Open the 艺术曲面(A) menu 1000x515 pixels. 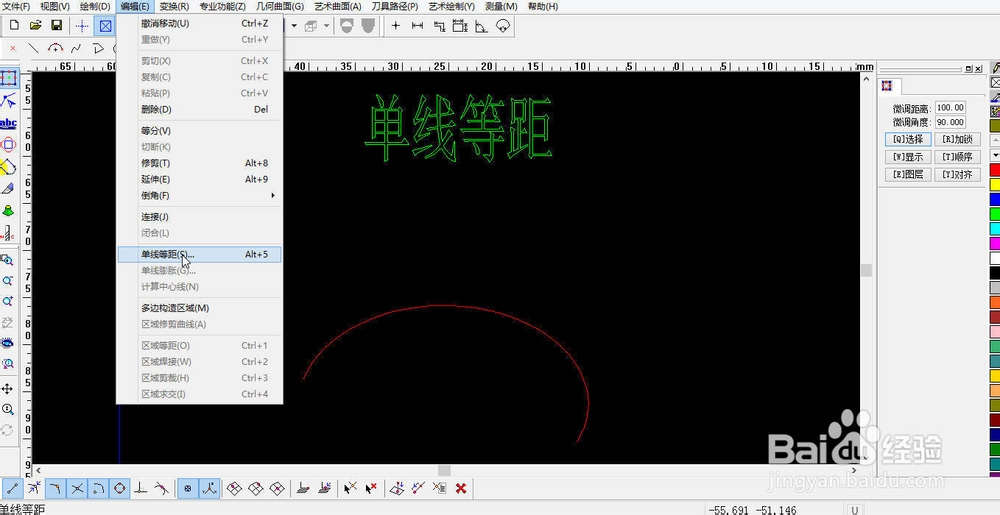tap(338, 6)
